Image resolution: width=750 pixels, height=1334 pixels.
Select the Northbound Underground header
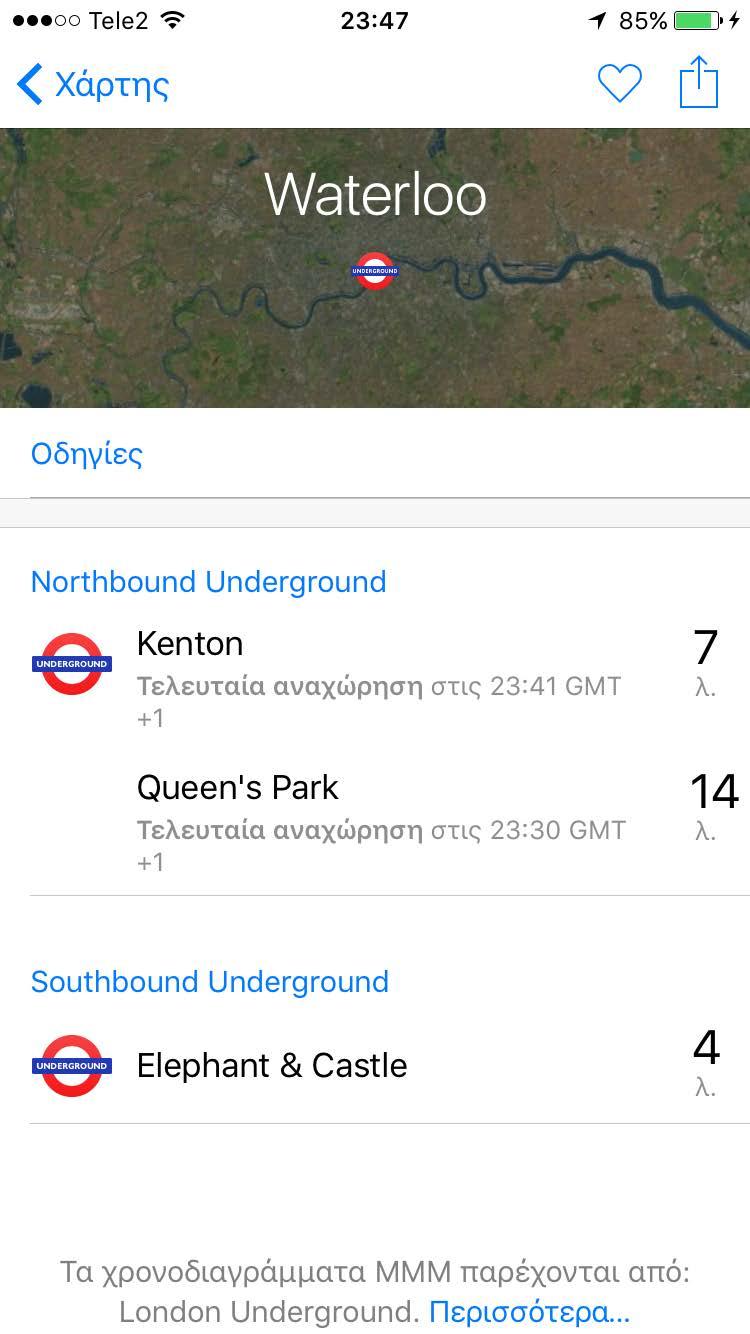tap(209, 582)
